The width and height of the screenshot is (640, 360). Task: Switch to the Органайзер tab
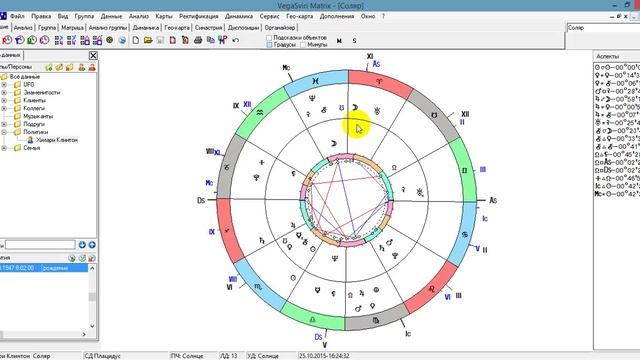pos(280,28)
